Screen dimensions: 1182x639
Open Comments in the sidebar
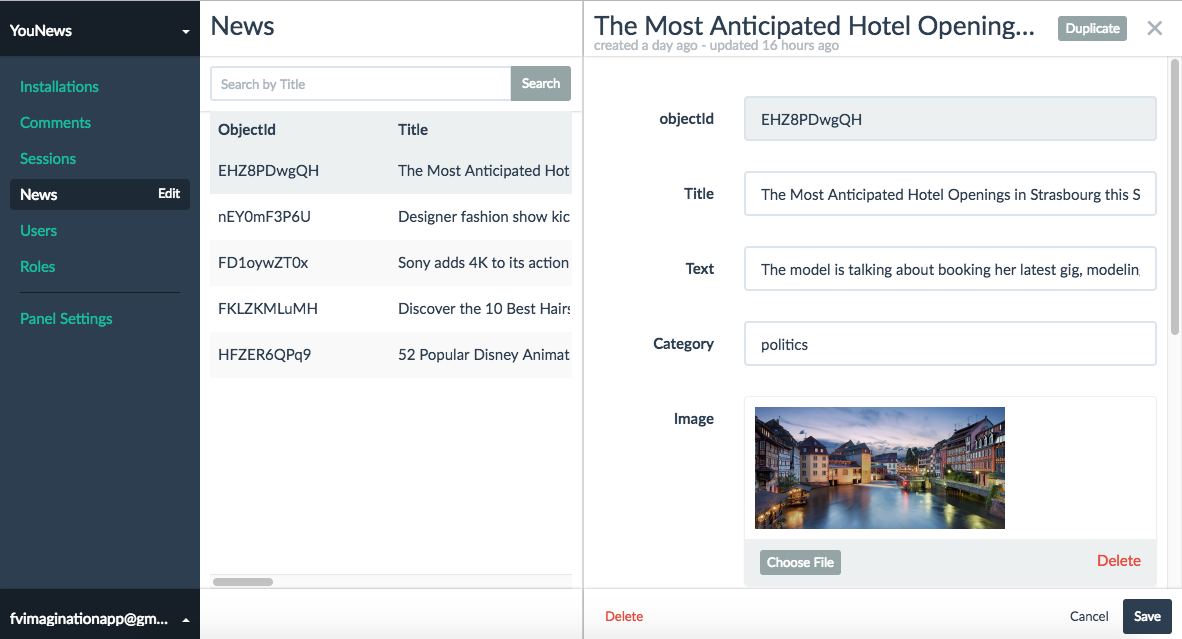coord(55,123)
